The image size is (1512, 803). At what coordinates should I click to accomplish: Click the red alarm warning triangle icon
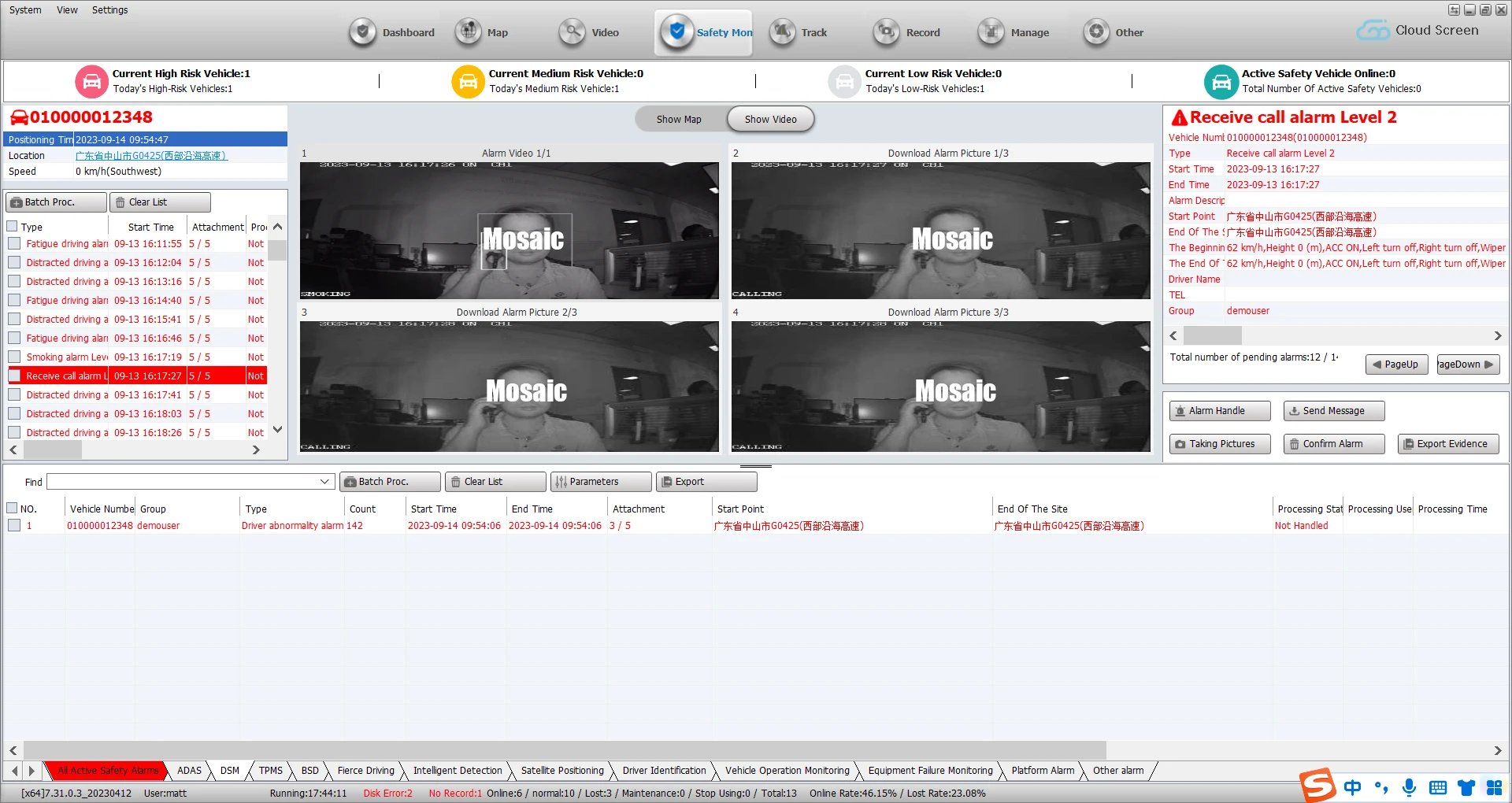tap(1180, 117)
